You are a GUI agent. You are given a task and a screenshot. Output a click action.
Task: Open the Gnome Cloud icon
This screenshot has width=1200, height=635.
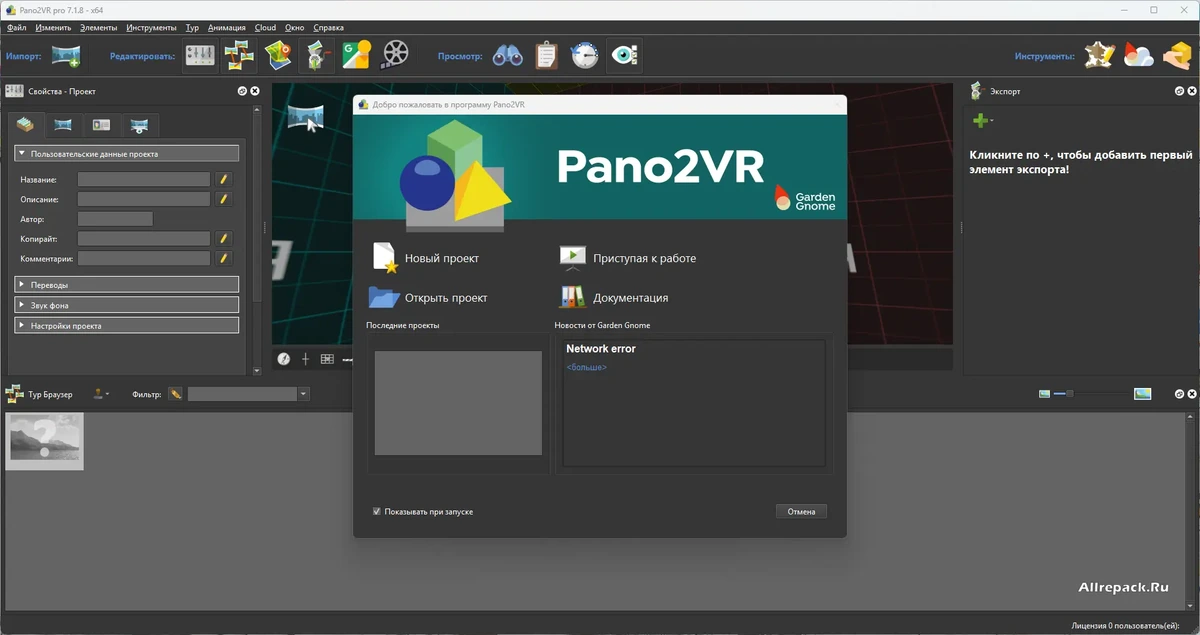coord(1138,56)
